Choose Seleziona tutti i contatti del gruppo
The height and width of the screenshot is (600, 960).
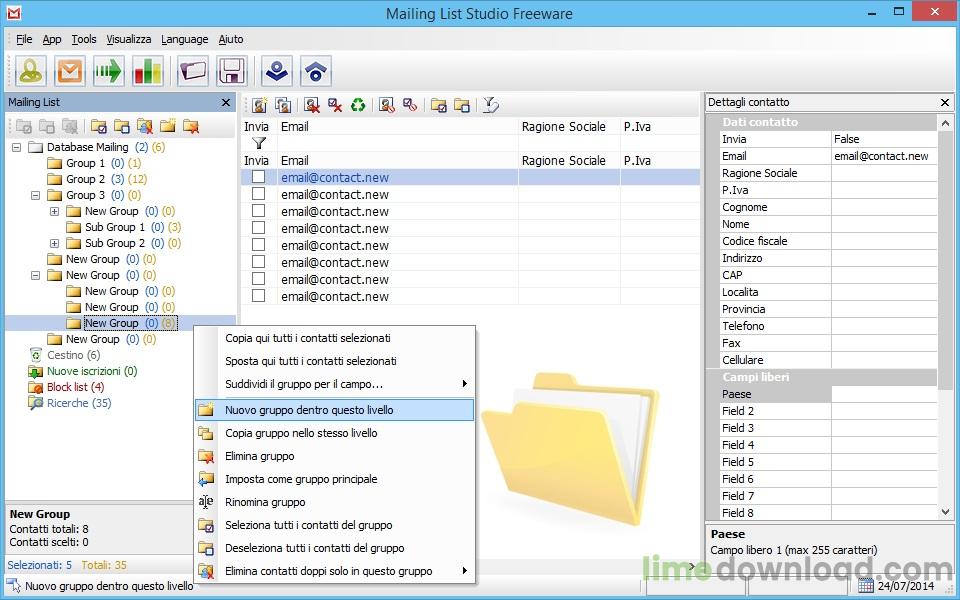pyautogui.click(x=335, y=525)
